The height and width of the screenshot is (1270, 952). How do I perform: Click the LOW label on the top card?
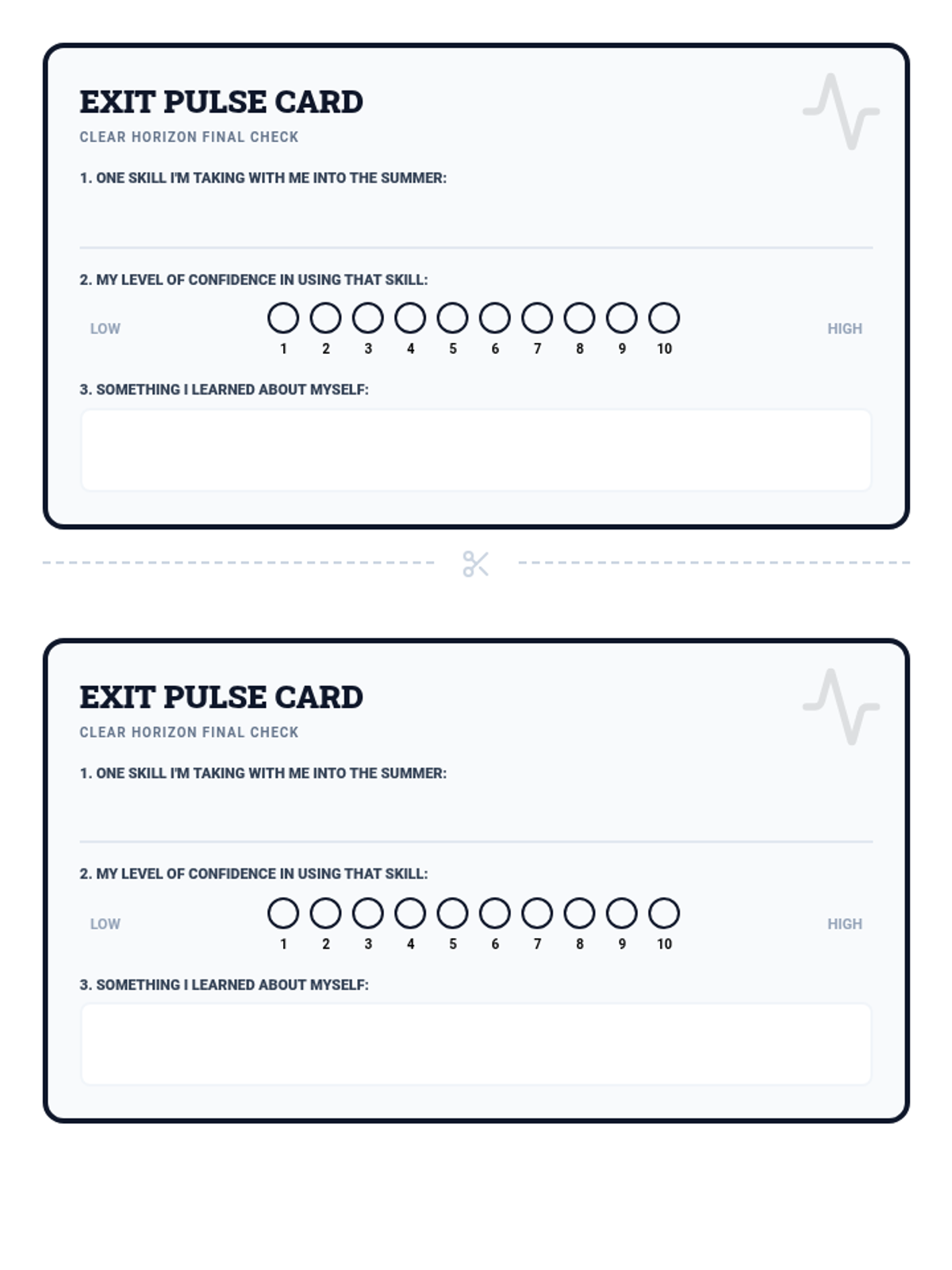105,329
